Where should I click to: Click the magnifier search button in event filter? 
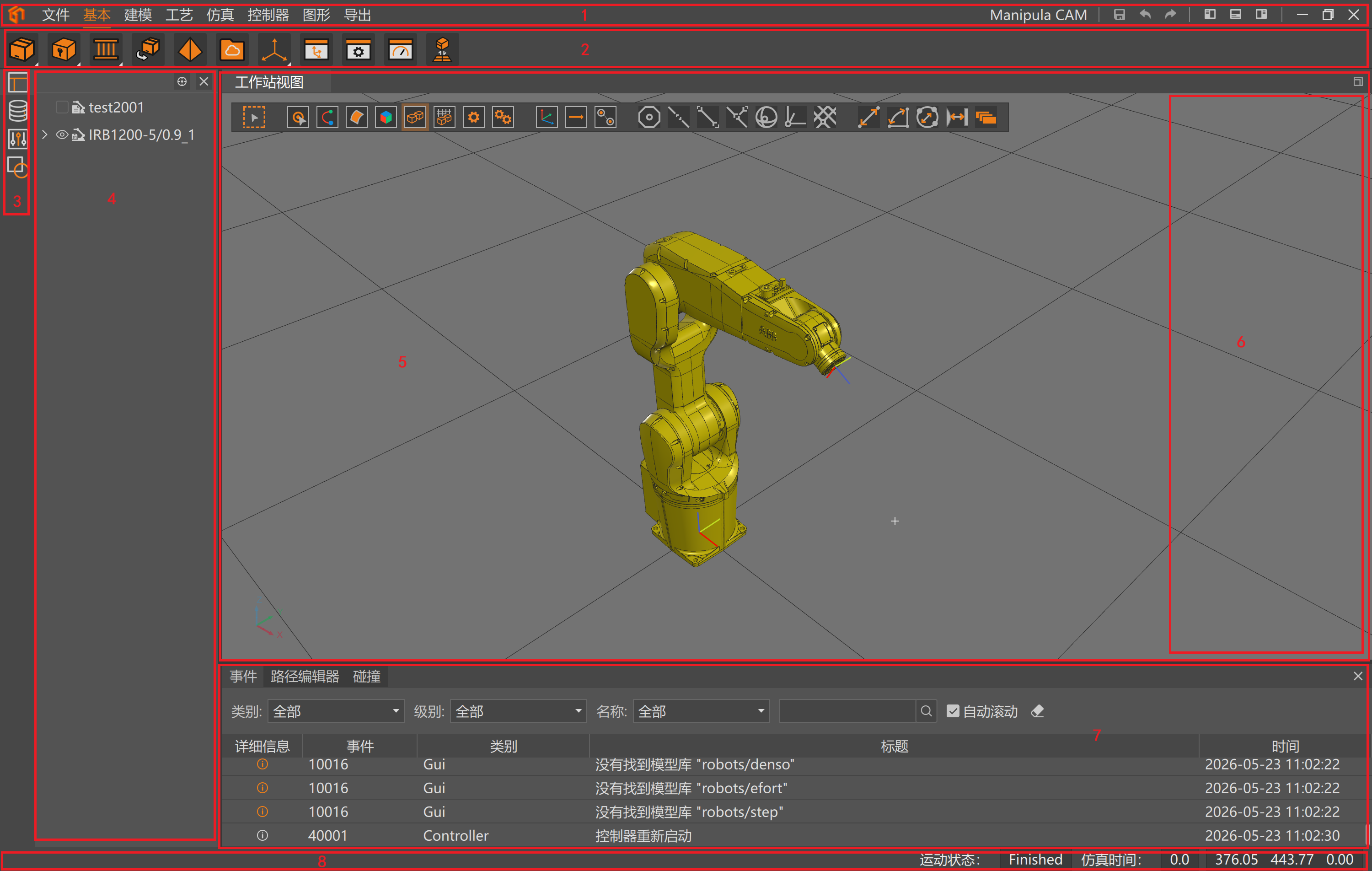(927, 711)
